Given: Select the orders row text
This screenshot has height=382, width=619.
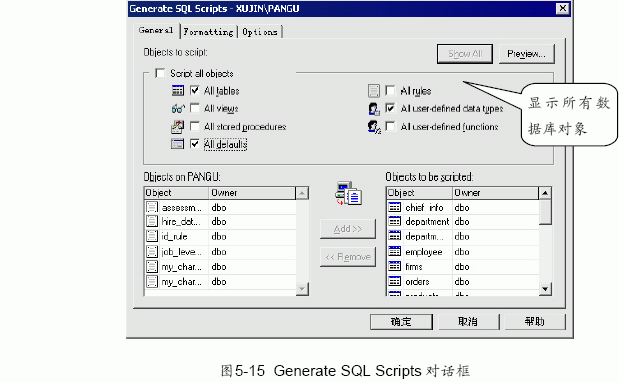Looking at the screenshot, I should (417, 281).
